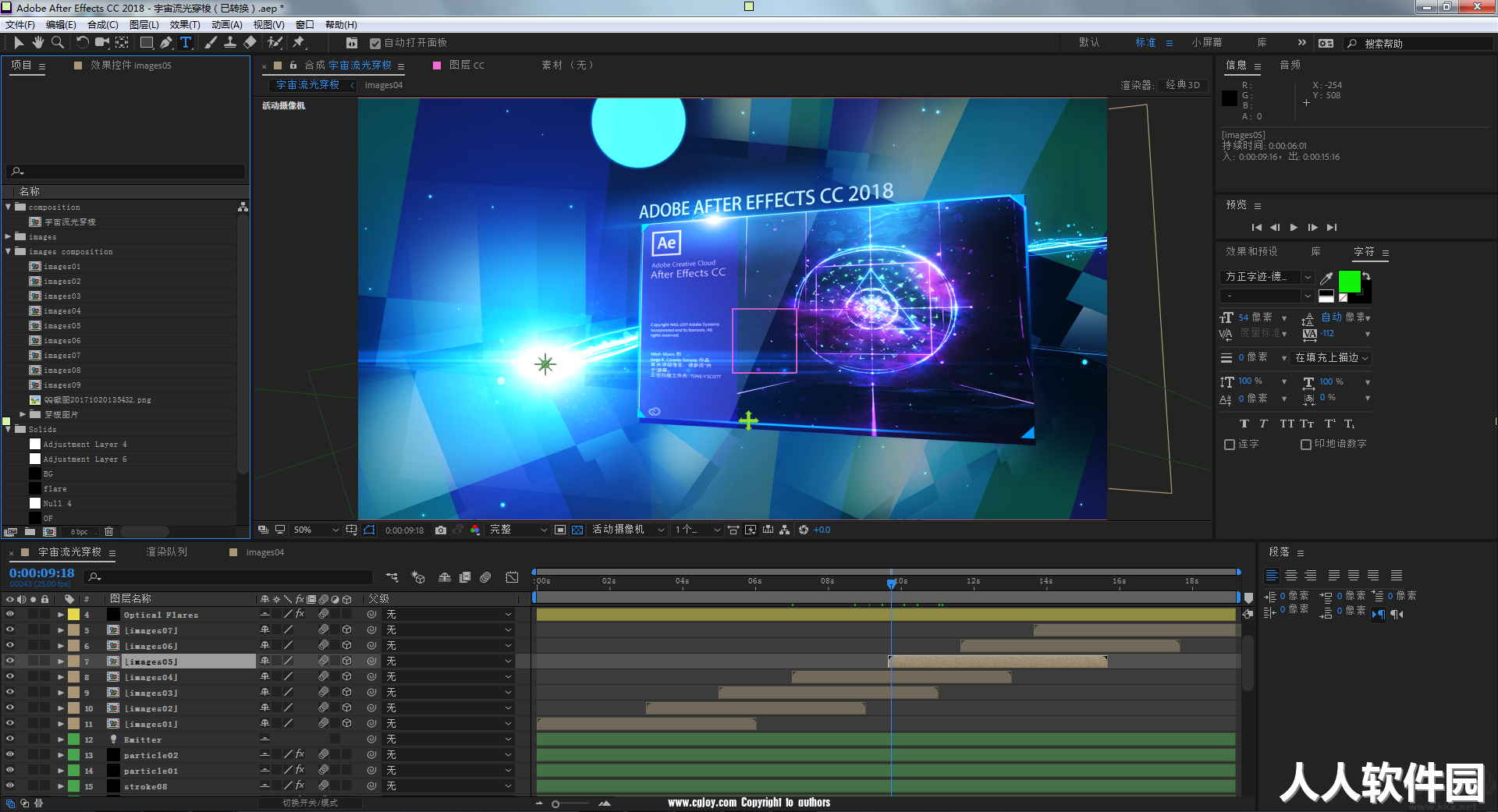Expand the Optical Flares layer properties
Image resolution: width=1498 pixels, height=812 pixels.
tap(61, 615)
